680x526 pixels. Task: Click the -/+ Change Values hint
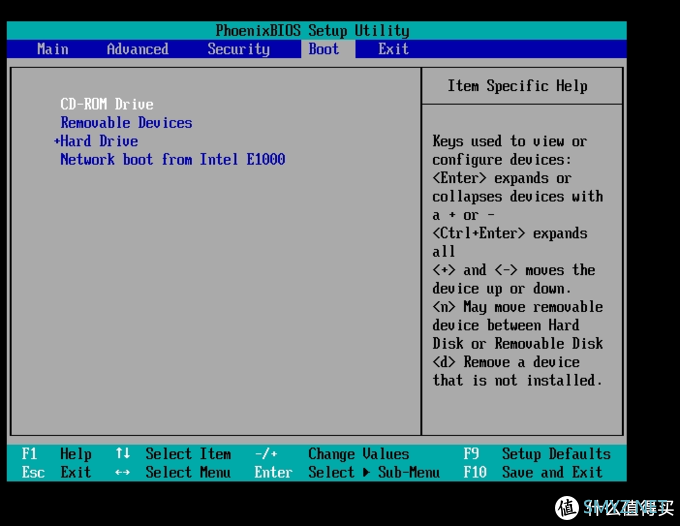332,454
